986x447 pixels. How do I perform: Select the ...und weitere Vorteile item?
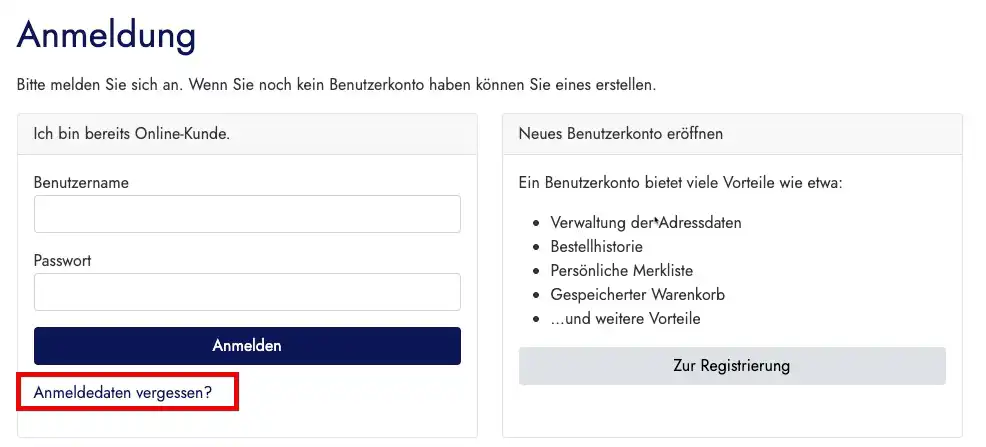(625, 319)
